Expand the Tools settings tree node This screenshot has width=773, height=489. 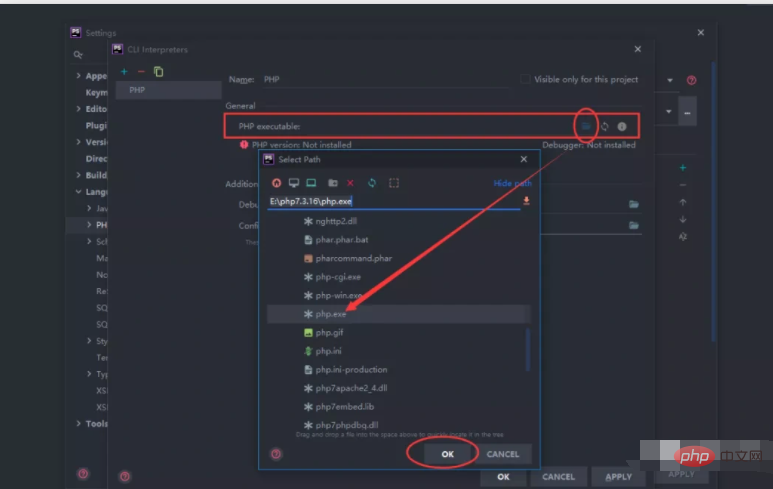(x=78, y=423)
